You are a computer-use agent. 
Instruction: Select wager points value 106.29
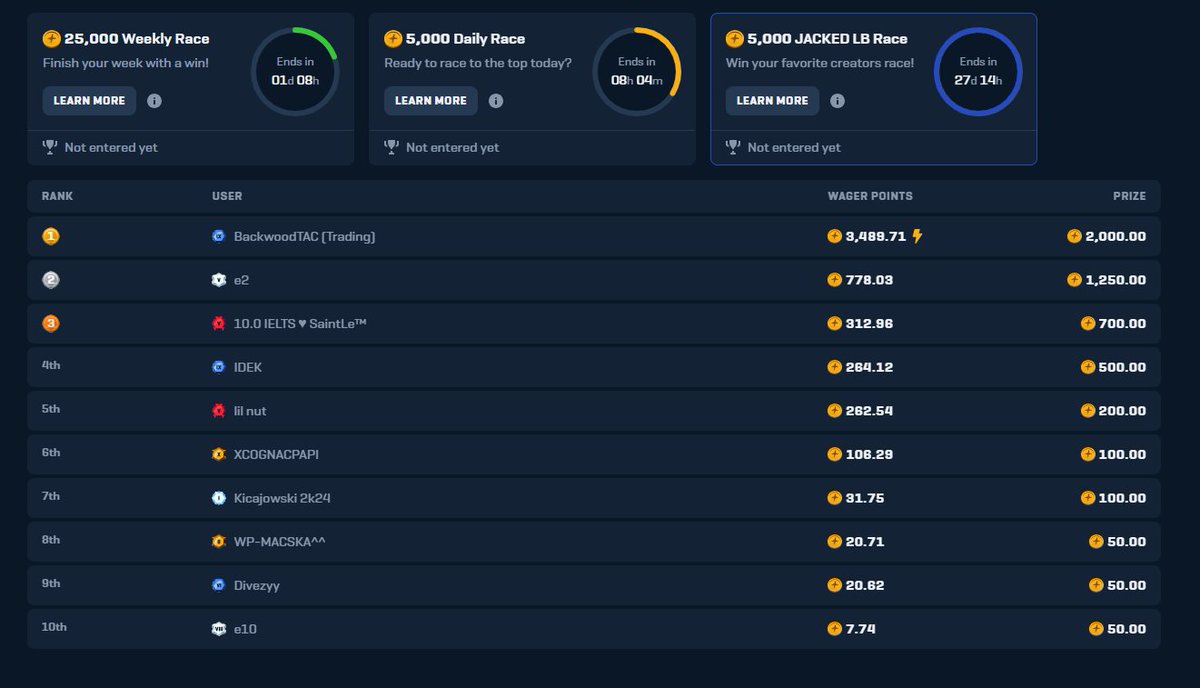click(x=869, y=454)
